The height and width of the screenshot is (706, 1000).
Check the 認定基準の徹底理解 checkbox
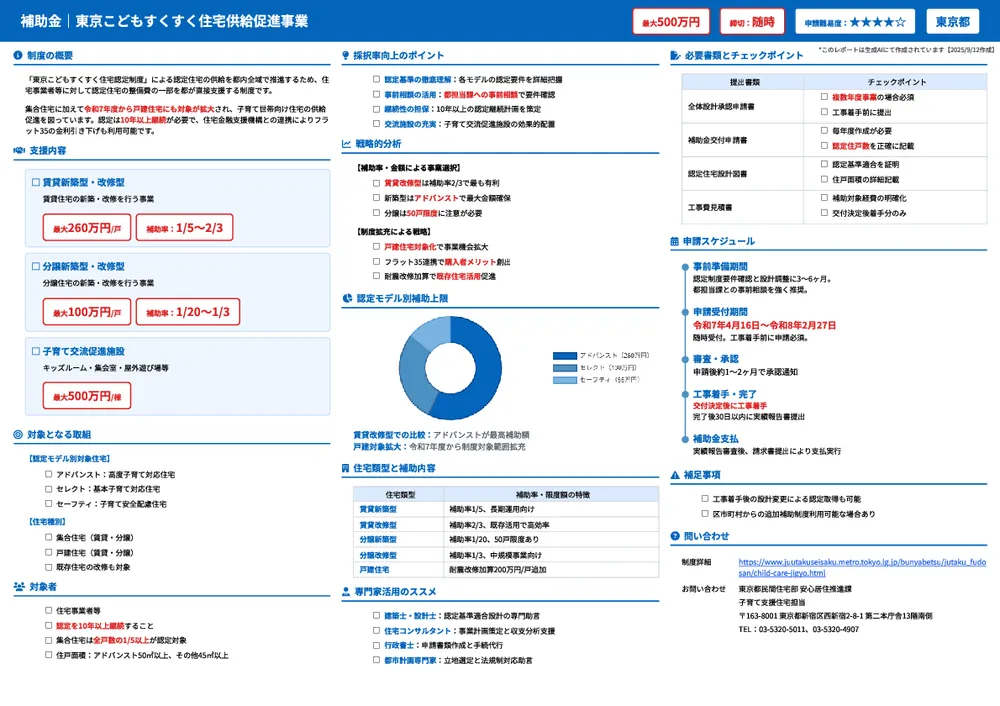click(375, 79)
